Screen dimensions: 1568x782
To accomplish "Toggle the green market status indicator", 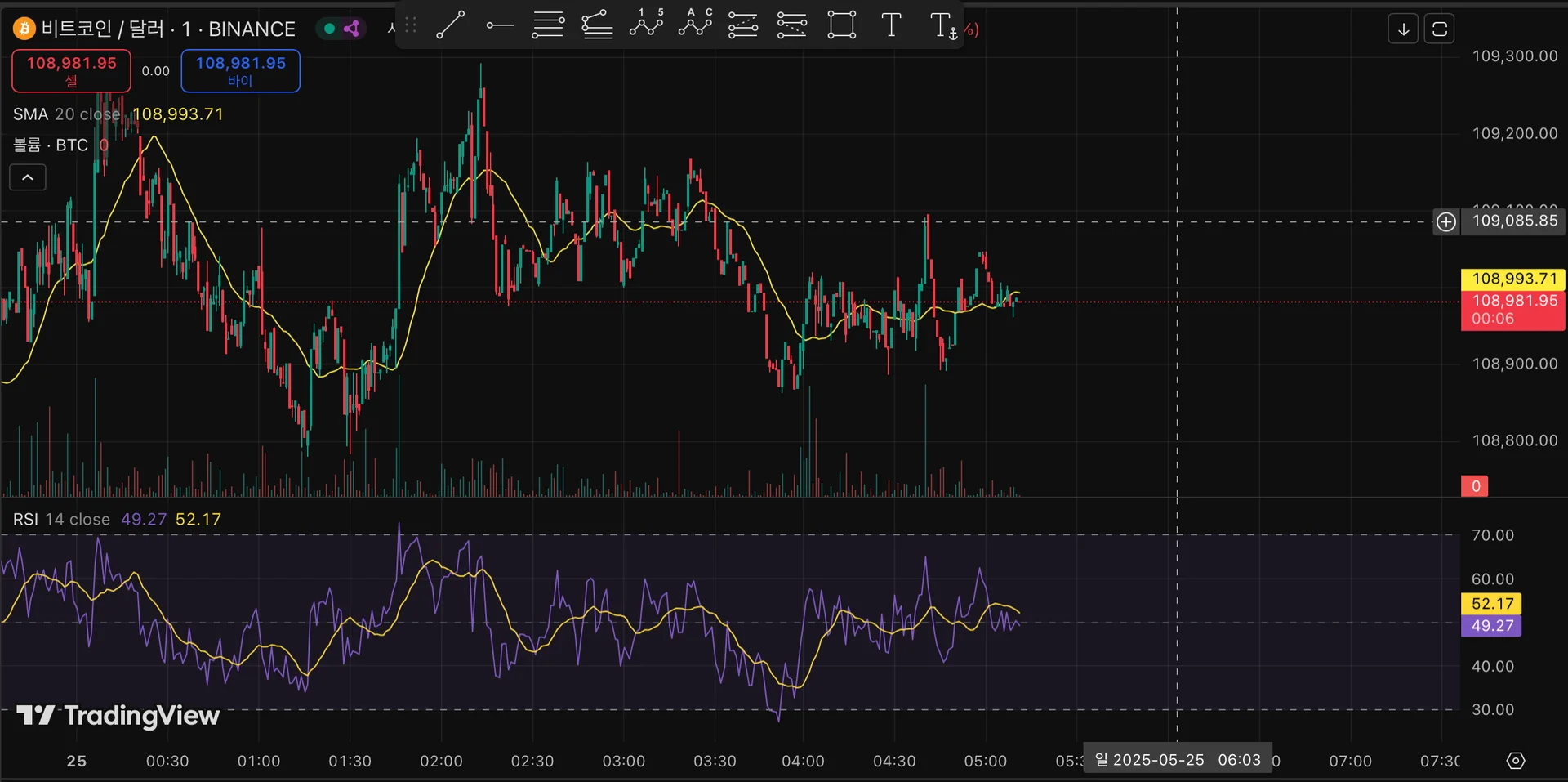I will click(x=330, y=29).
